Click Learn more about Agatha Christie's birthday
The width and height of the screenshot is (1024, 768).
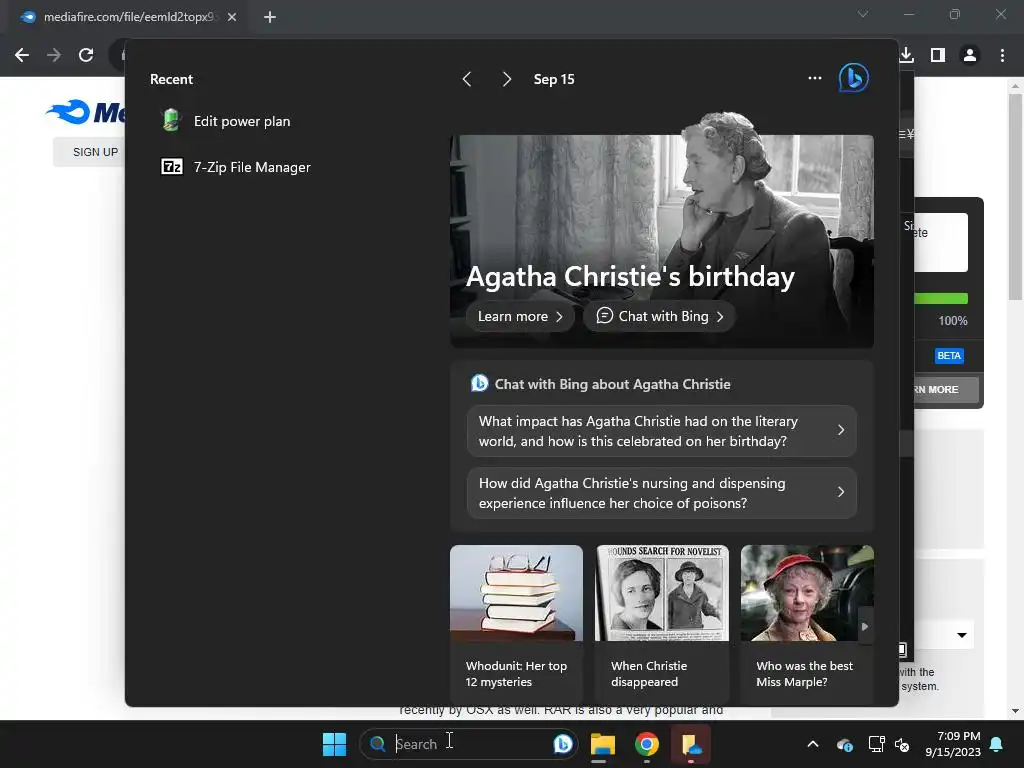[520, 317]
